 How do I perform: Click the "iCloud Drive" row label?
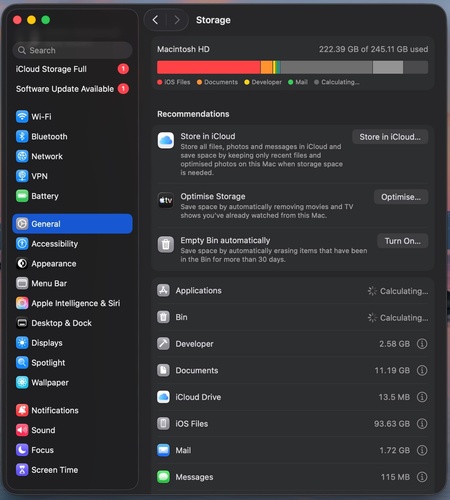pyautogui.click(x=198, y=397)
